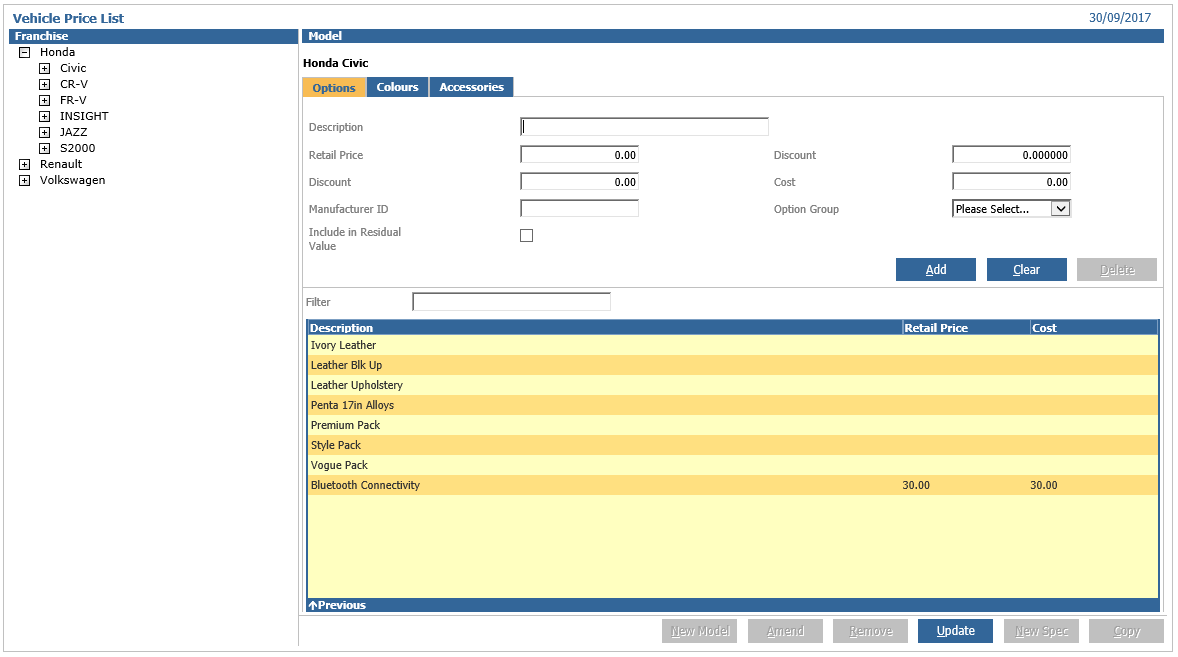This screenshot has width=1178, height=657.
Task: Click the Update button
Action: coord(956,631)
